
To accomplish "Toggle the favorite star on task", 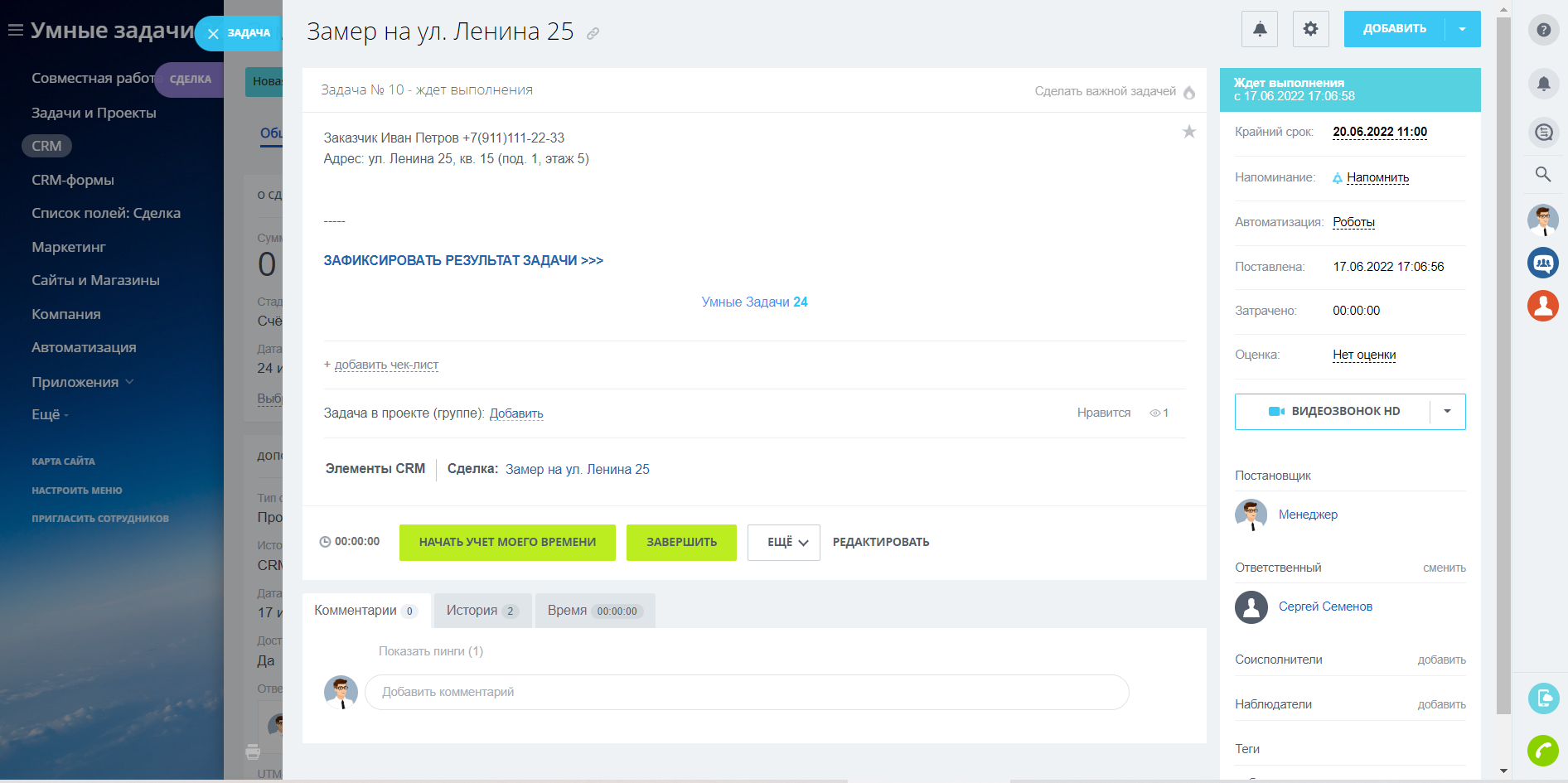I will coord(1188,132).
